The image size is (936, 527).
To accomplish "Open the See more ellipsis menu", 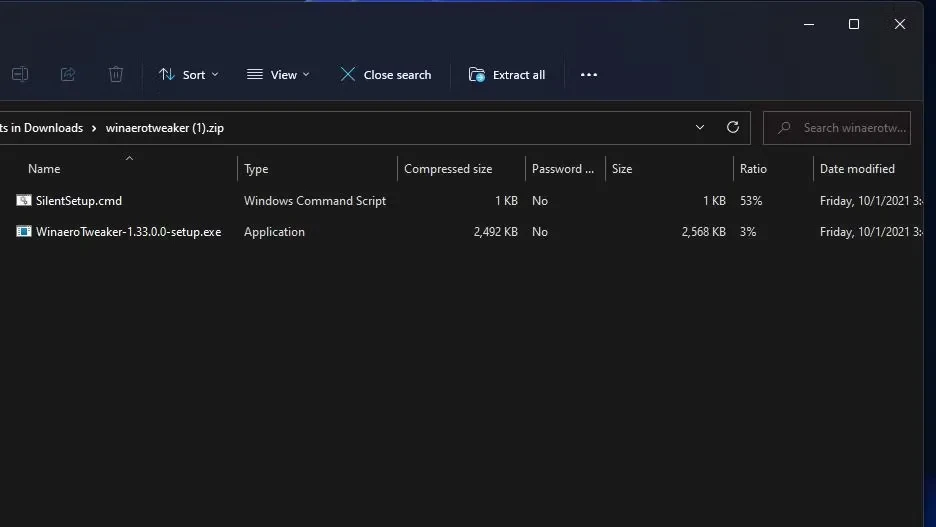I will click(x=589, y=75).
